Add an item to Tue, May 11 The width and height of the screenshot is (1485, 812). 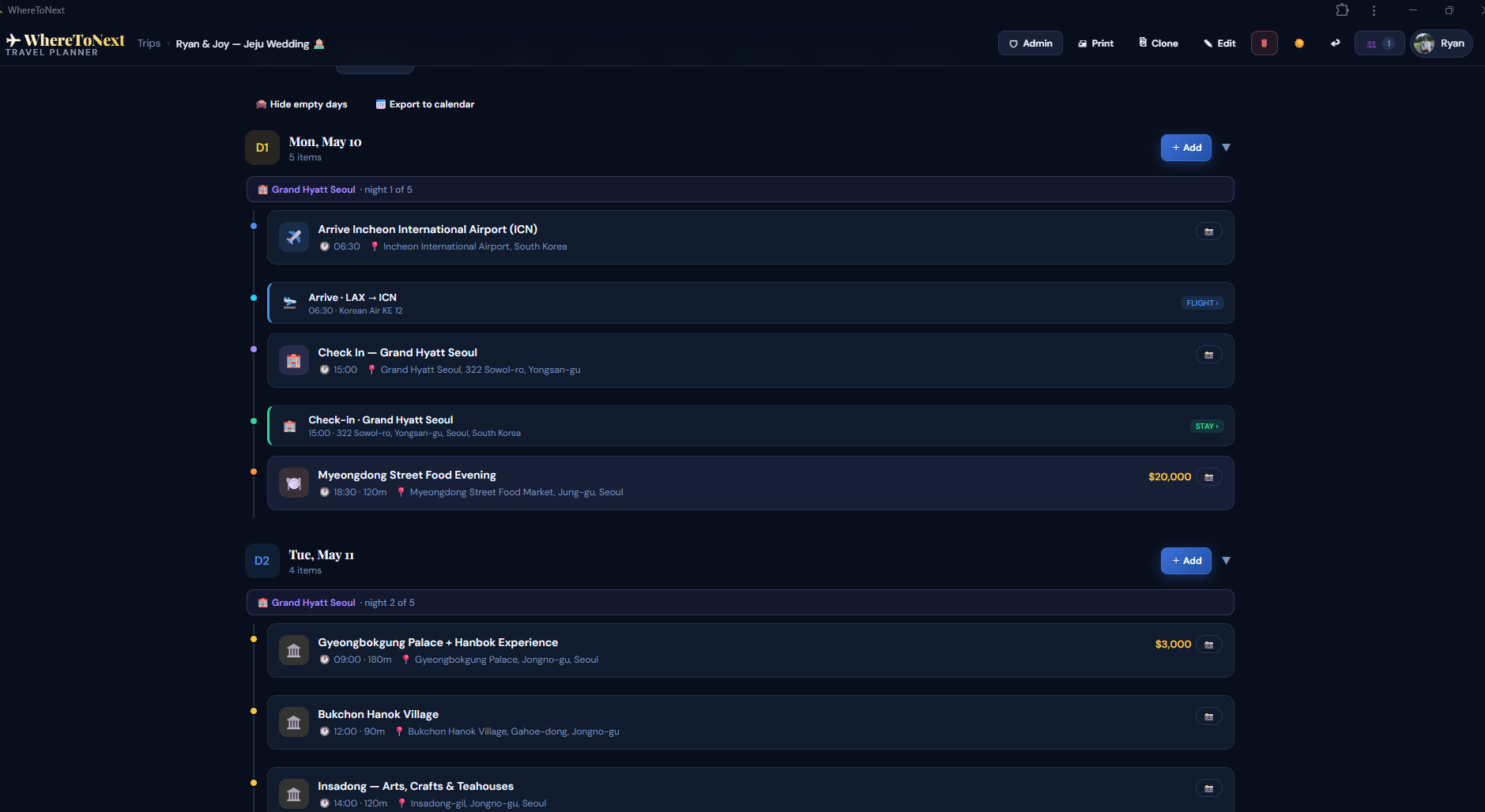point(1185,561)
